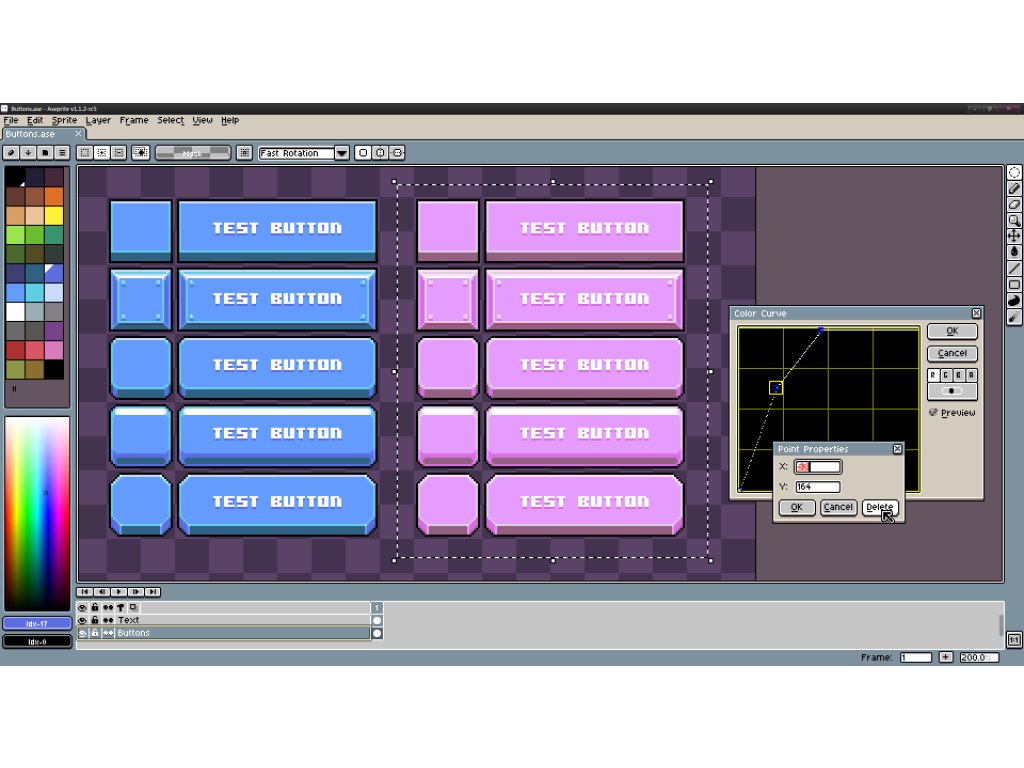This screenshot has width=1024, height=768.
Task: Click Delete in Point Properties dialog
Action: (880, 507)
